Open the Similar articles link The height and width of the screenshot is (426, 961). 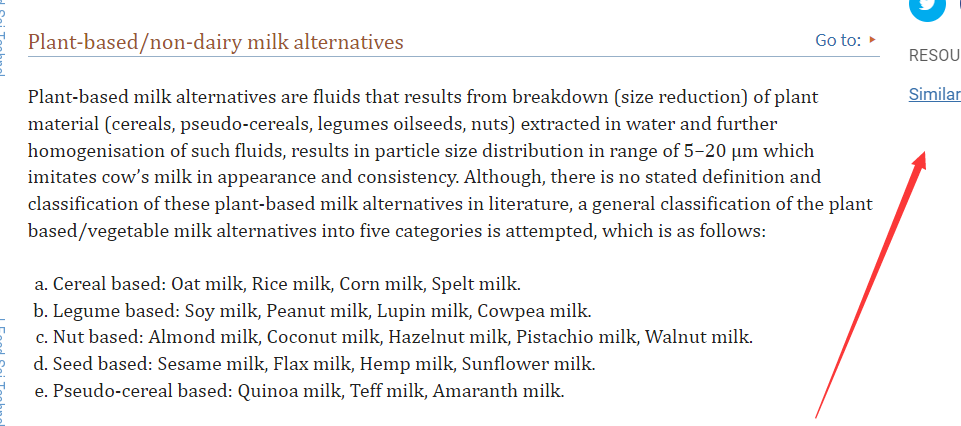tap(935, 95)
